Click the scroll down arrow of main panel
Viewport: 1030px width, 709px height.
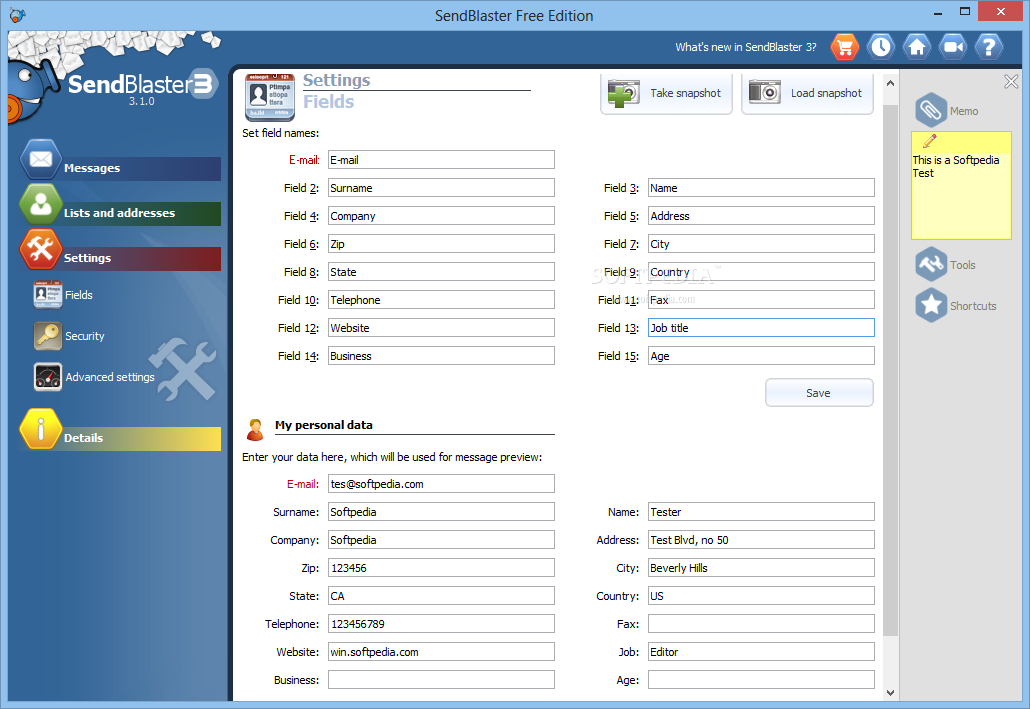point(890,692)
